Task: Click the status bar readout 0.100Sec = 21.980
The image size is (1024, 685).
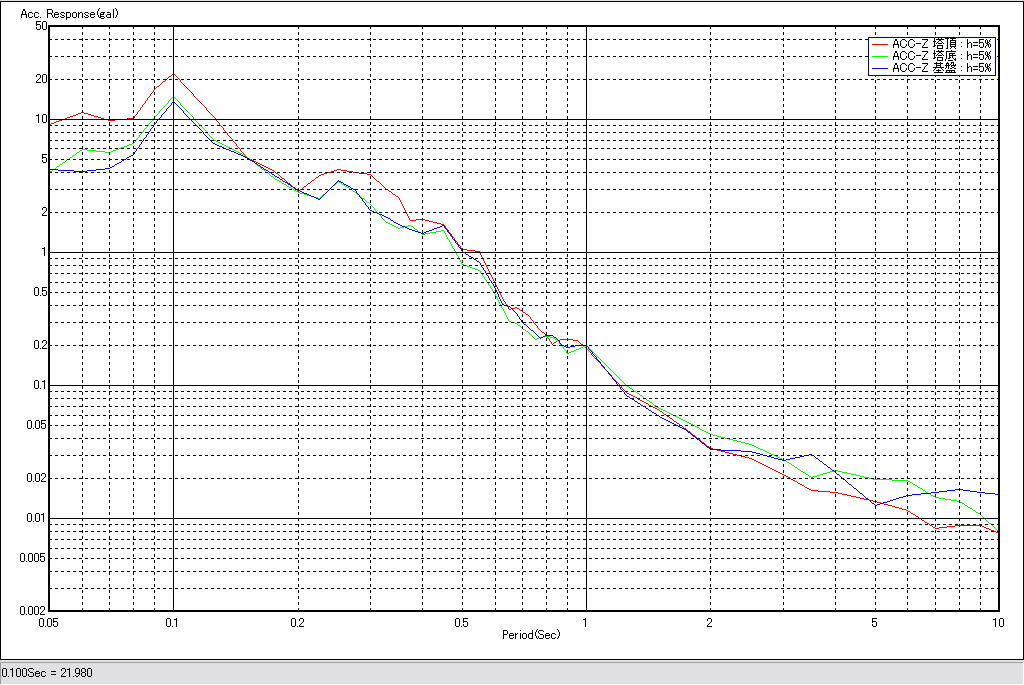Action: 47,673
